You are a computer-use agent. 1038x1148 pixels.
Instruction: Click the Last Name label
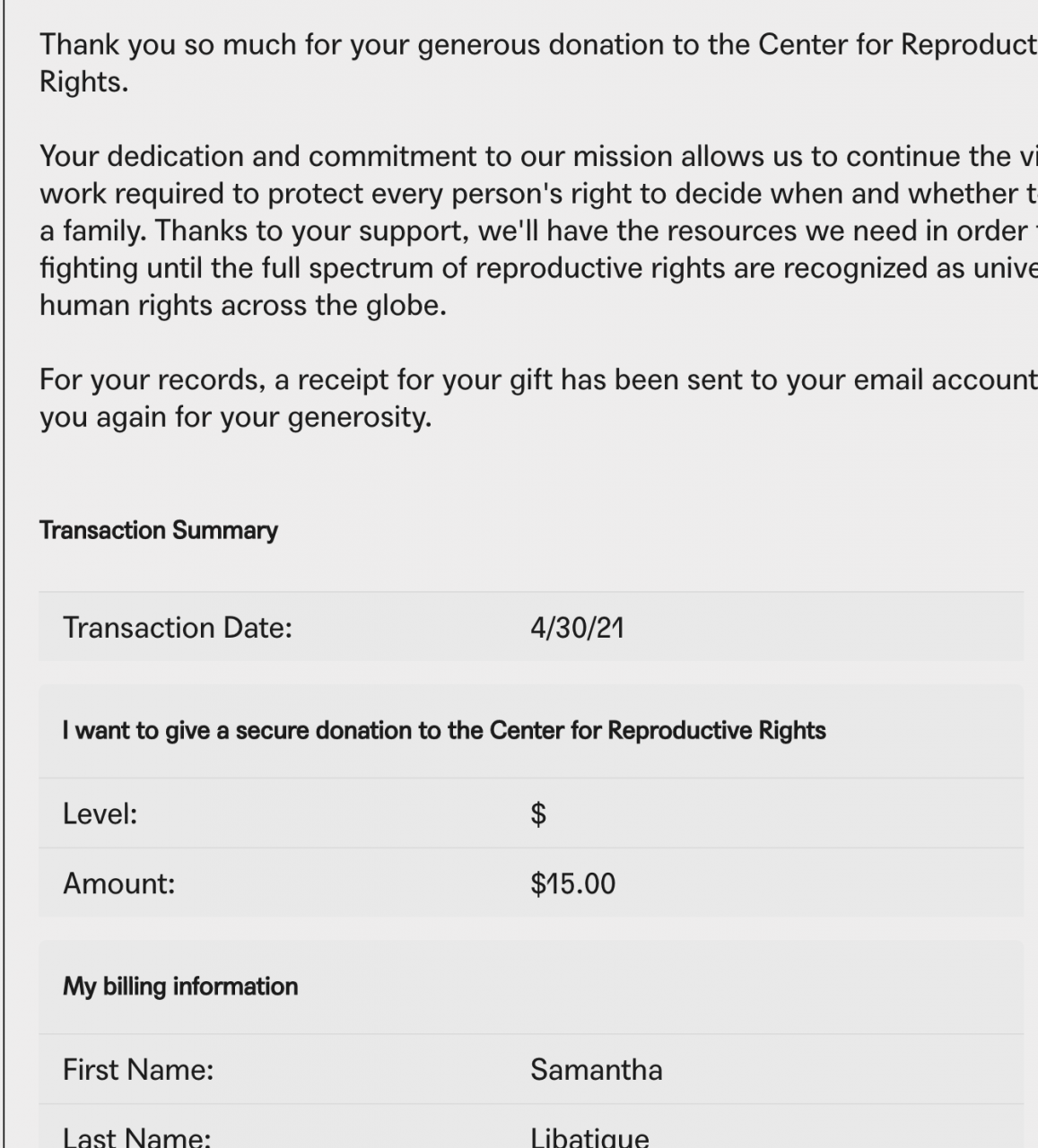[136, 1137]
